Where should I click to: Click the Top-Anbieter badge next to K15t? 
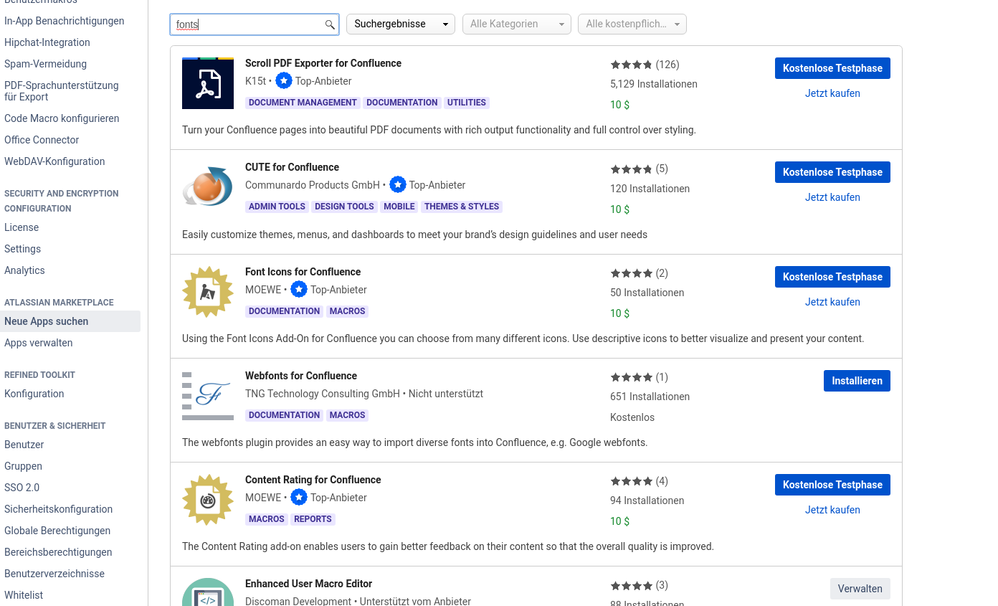(283, 80)
